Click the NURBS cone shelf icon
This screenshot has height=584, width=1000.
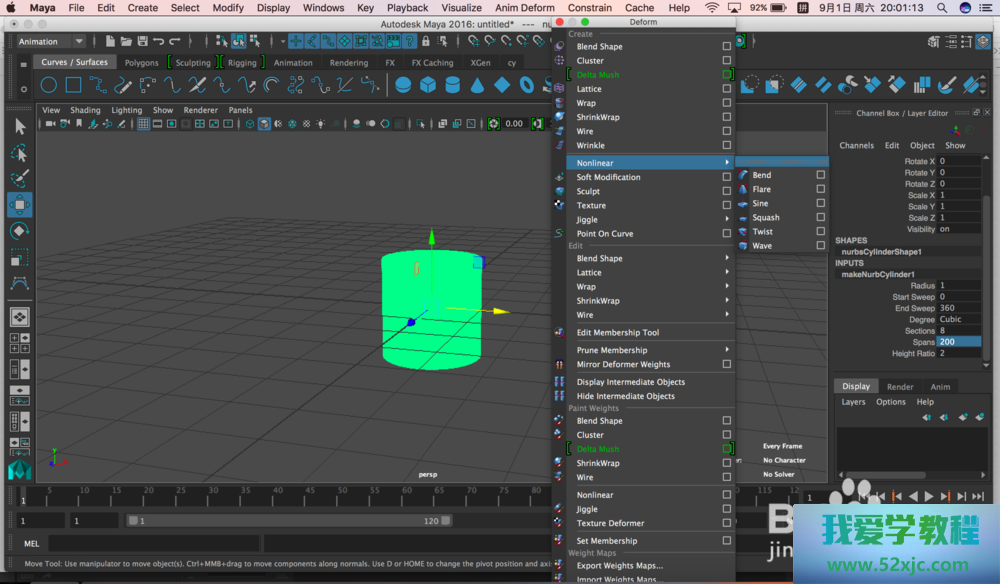(477, 86)
